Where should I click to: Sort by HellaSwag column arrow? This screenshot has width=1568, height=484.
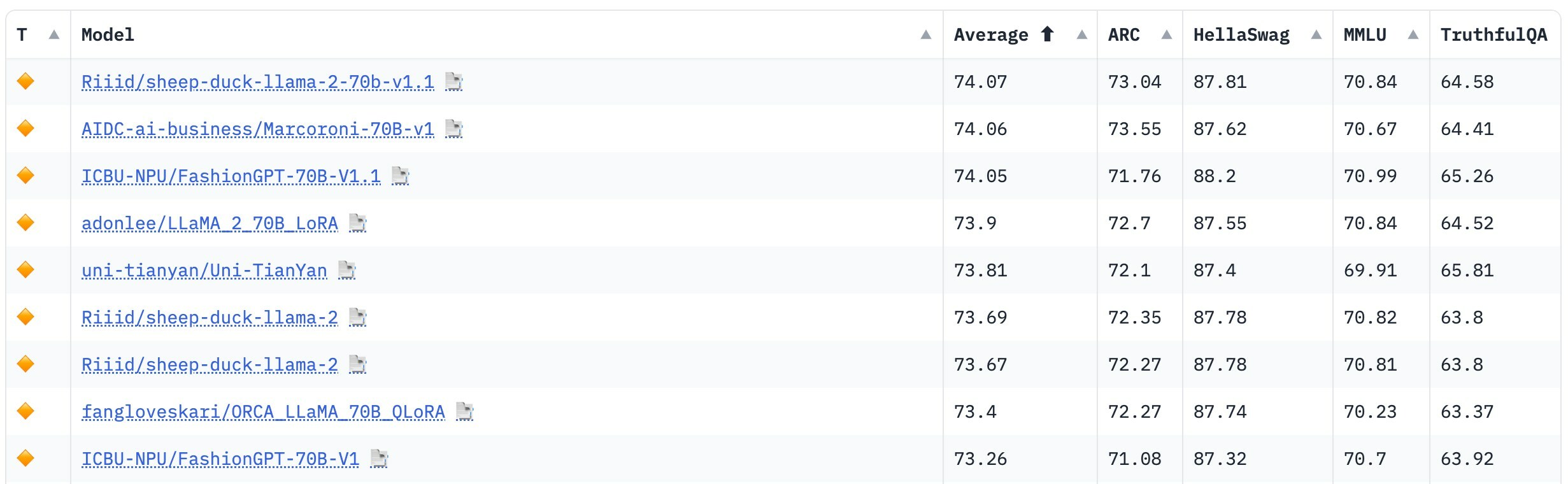click(1316, 34)
